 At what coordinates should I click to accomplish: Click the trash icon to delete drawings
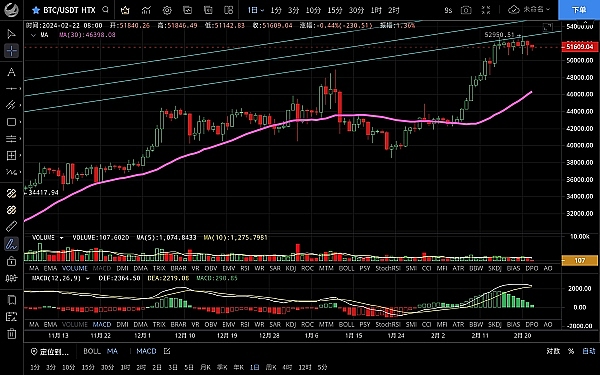(11, 333)
